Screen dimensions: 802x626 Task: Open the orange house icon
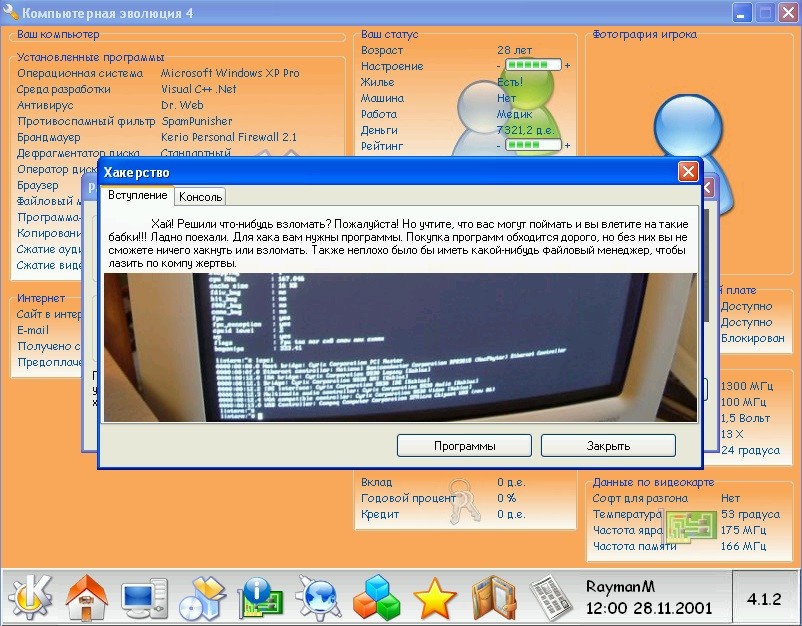click(x=87, y=597)
